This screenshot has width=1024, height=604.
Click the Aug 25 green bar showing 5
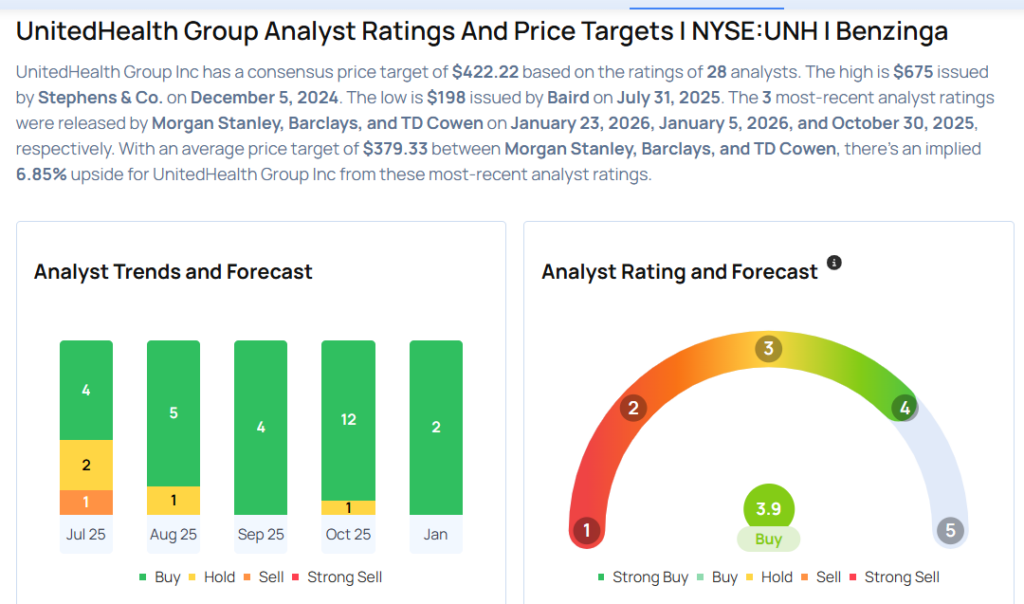(x=173, y=412)
